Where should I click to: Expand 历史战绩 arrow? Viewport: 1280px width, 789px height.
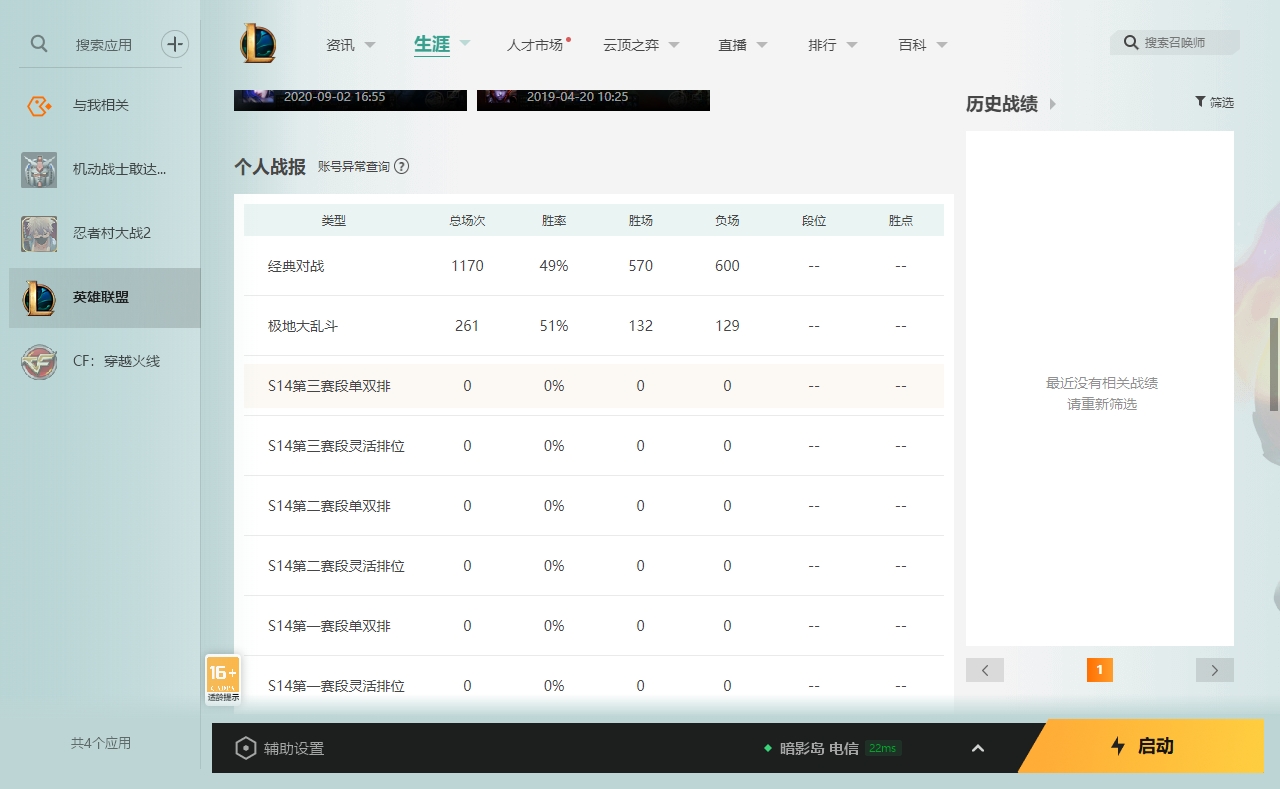pos(1053,104)
